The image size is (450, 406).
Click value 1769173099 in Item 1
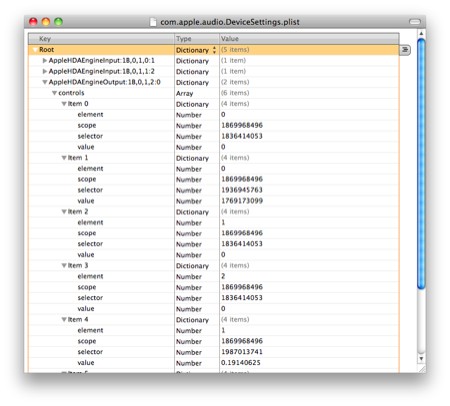click(242, 201)
